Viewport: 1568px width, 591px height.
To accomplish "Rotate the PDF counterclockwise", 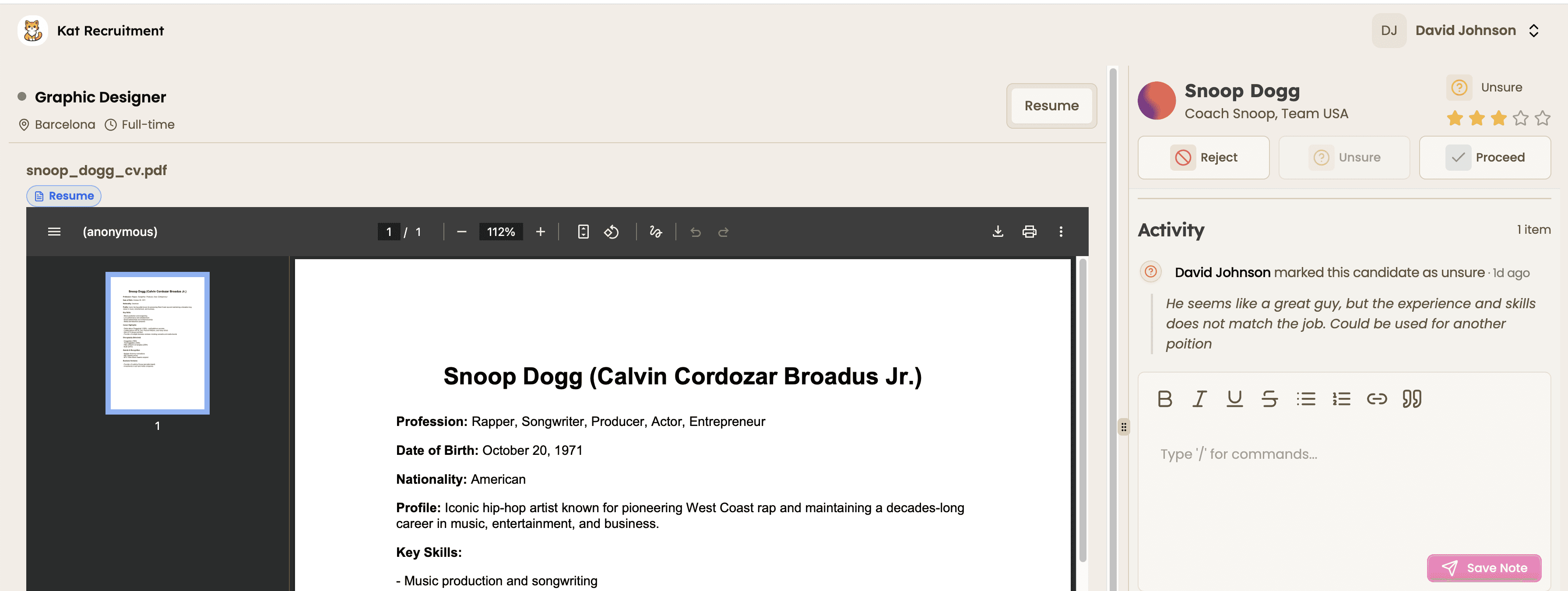I will point(611,232).
